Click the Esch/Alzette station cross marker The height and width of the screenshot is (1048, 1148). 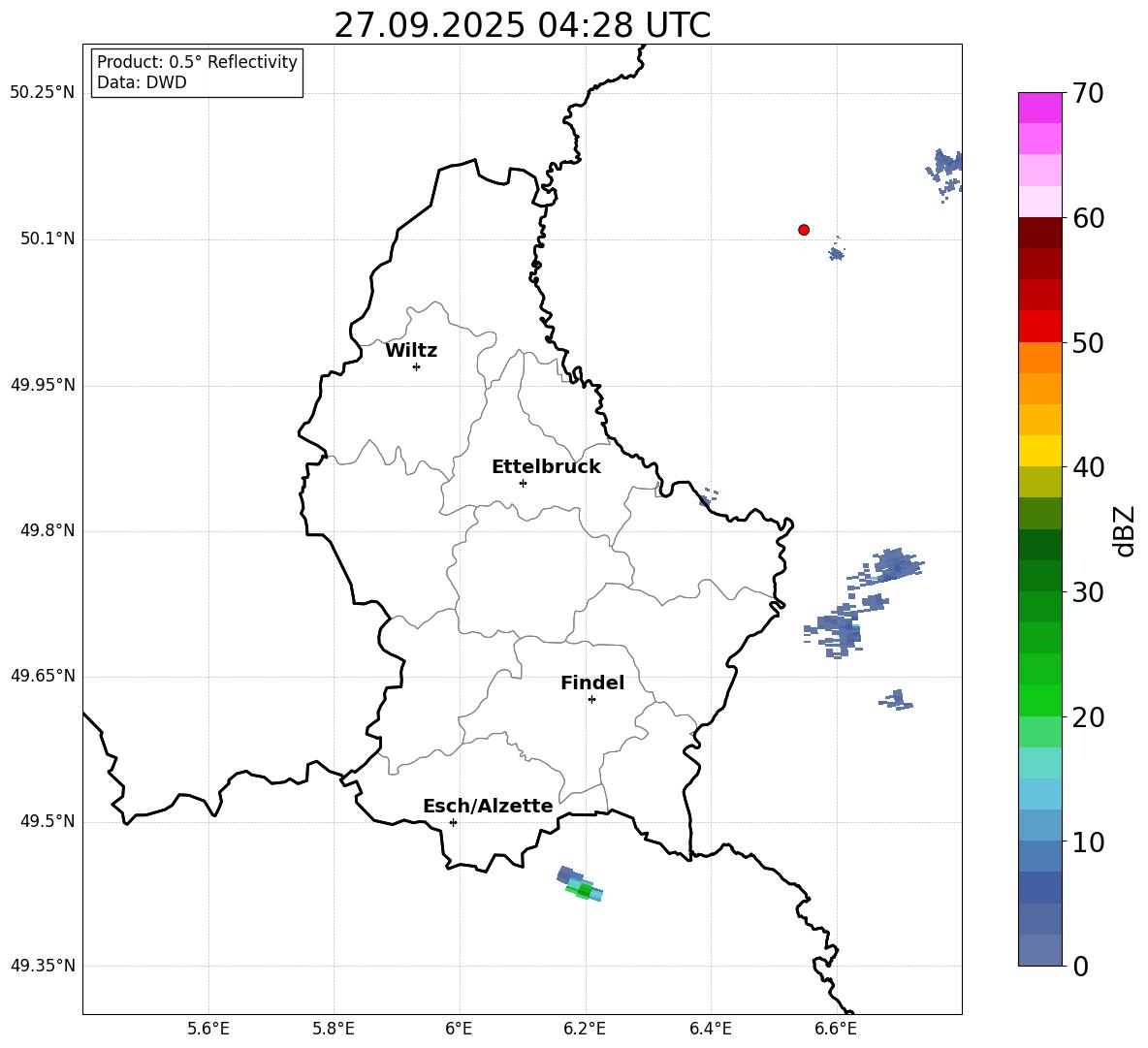pyautogui.click(x=453, y=822)
